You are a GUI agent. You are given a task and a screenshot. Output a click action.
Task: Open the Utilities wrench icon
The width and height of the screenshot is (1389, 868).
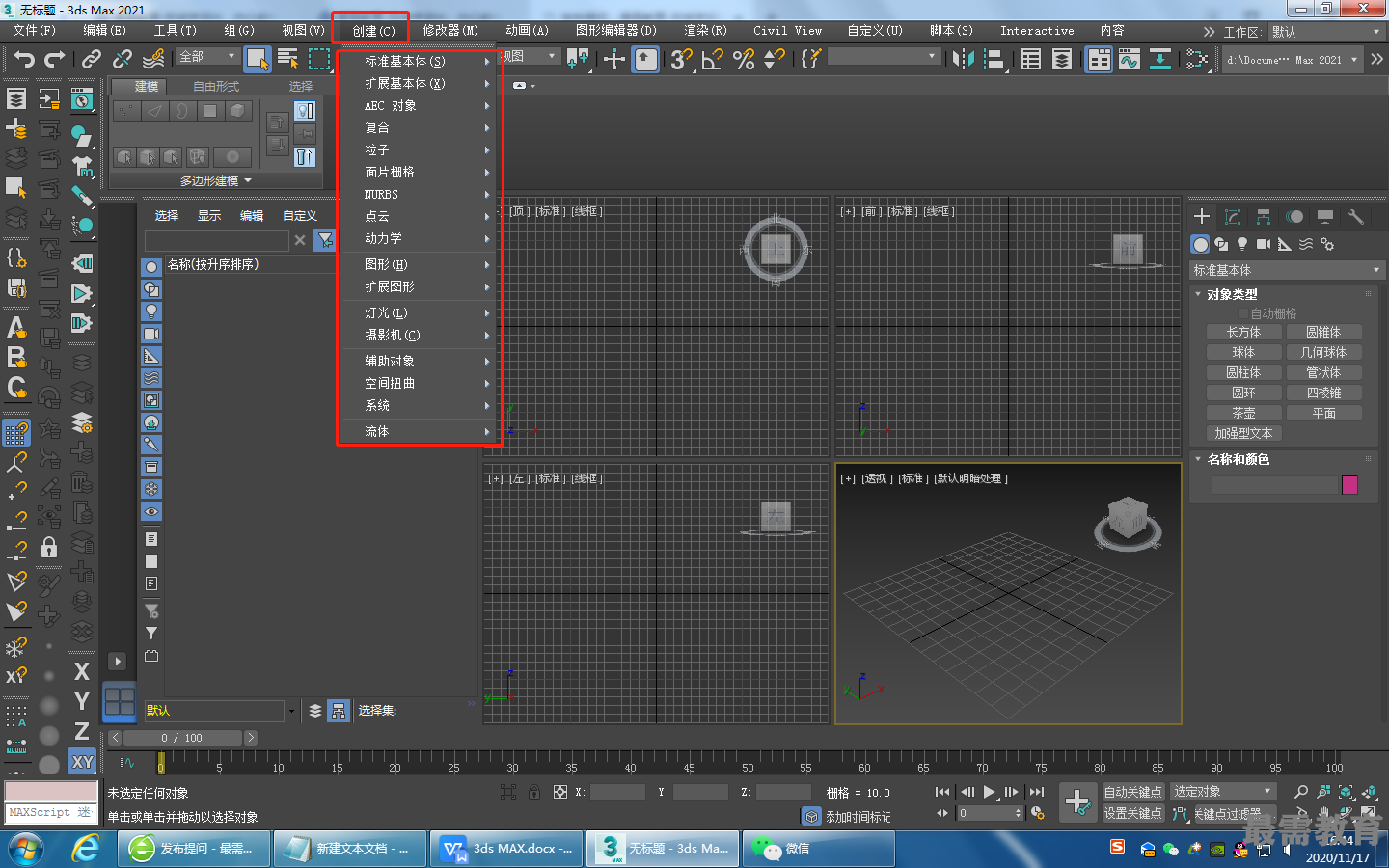pos(1356,216)
